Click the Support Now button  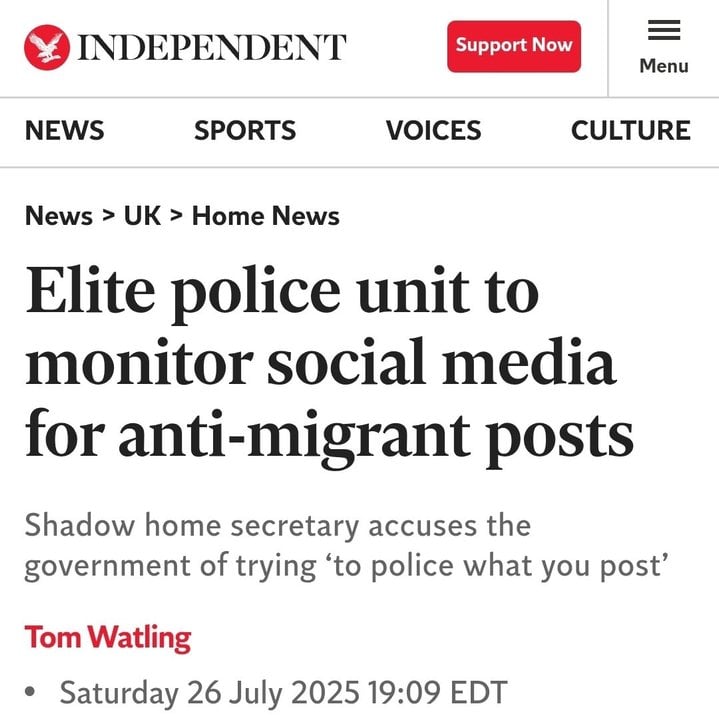(514, 46)
